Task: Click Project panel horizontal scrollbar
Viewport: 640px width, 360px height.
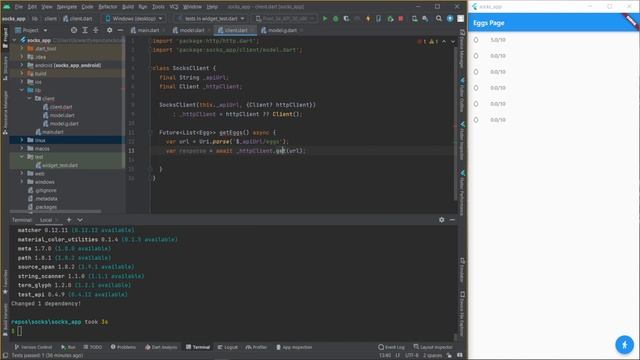Action: tap(56, 211)
